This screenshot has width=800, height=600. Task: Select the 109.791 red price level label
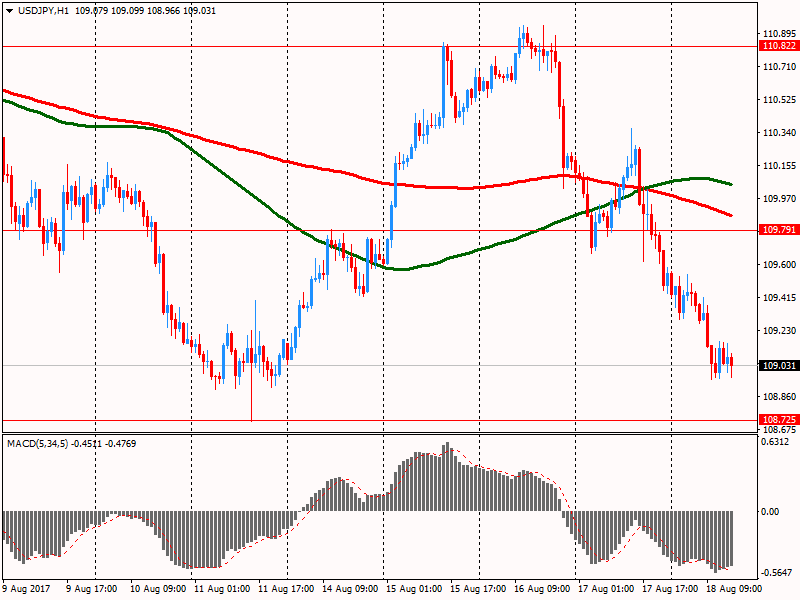click(779, 230)
